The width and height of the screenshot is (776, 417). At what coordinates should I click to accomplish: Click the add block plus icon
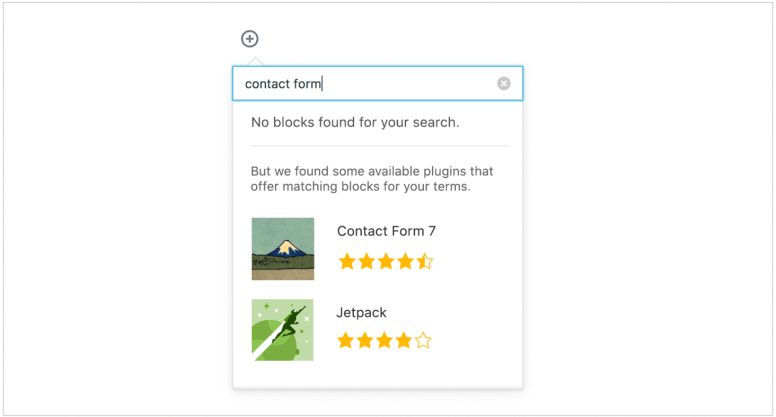249,39
